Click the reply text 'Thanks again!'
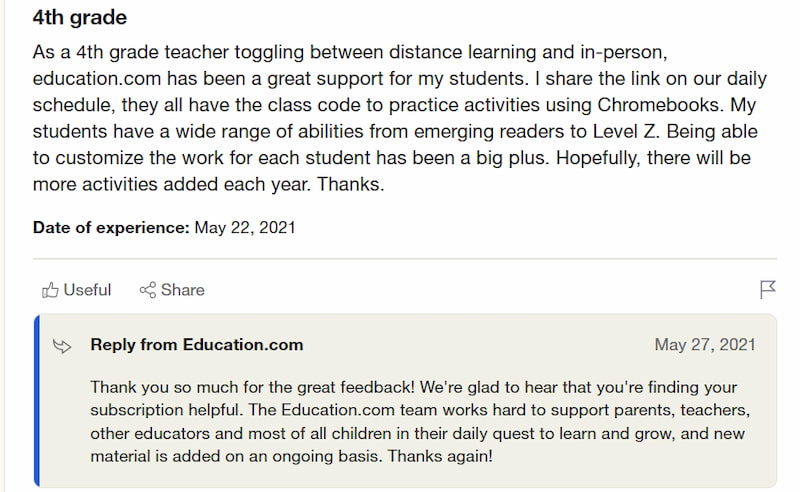 click(440, 456)
